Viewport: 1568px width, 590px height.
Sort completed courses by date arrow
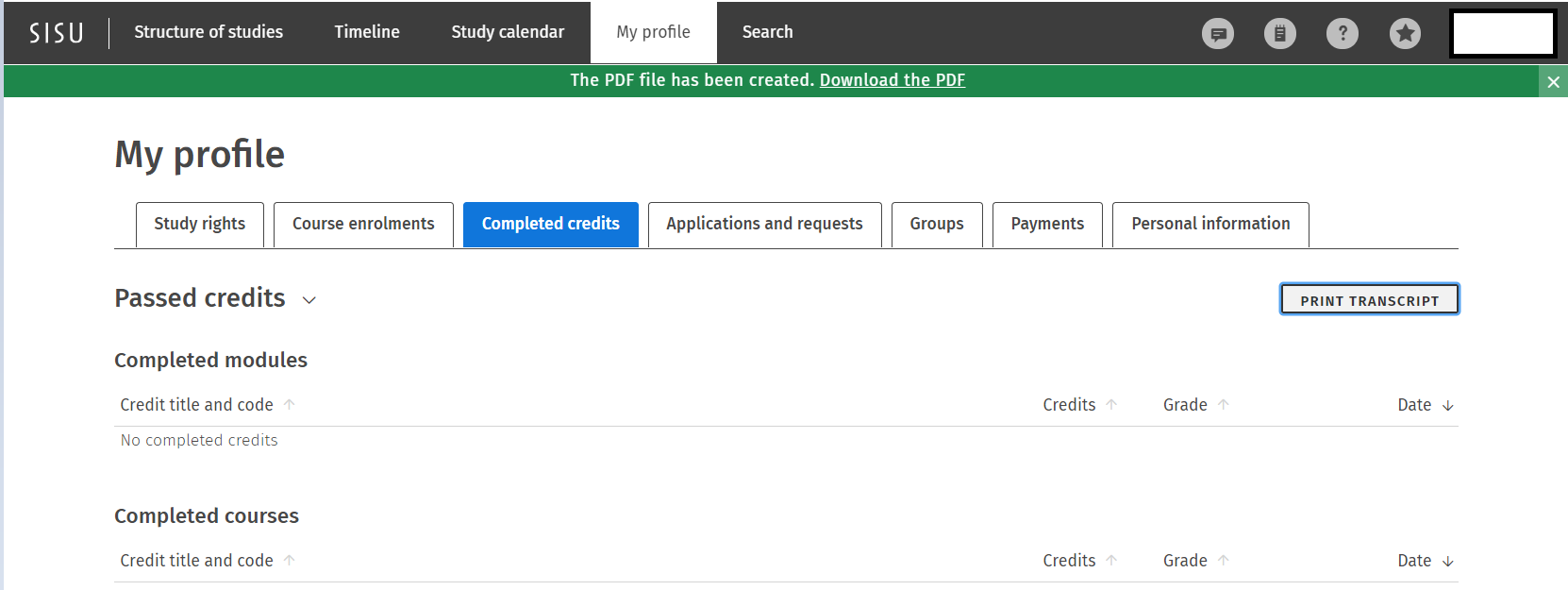point(1448,561)
